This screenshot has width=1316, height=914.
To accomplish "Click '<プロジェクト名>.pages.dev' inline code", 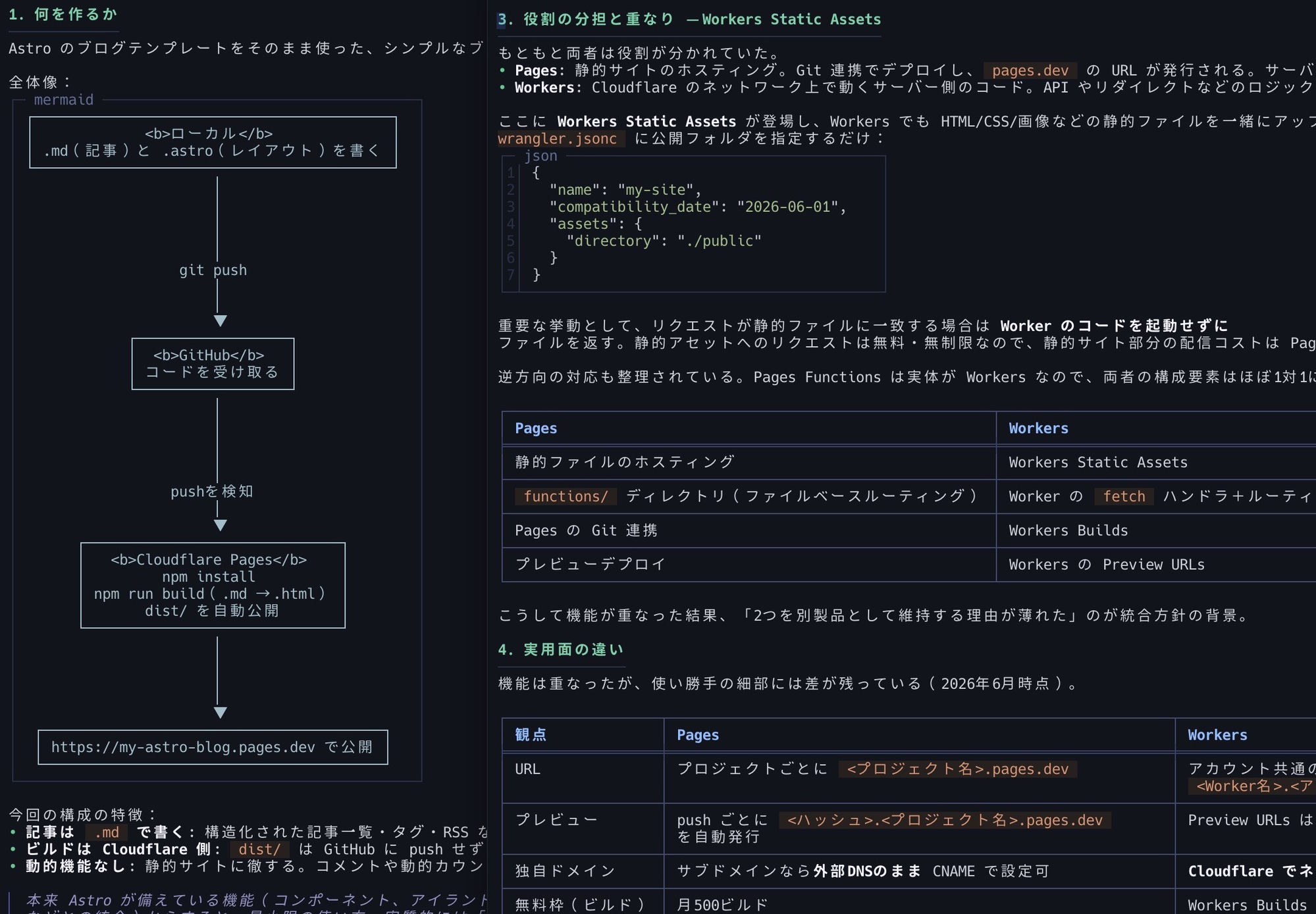I will coord(958,769).
